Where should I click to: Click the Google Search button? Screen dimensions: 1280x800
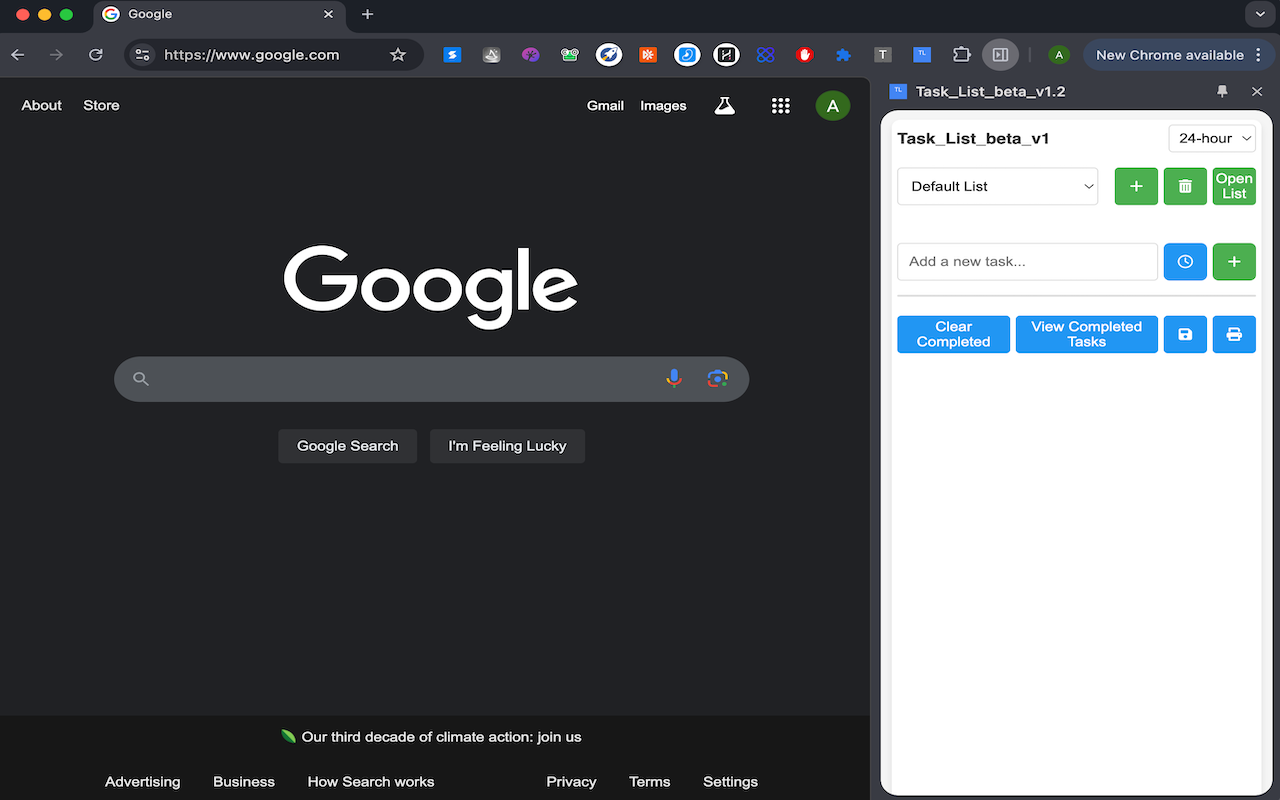(x=347, y=446)
